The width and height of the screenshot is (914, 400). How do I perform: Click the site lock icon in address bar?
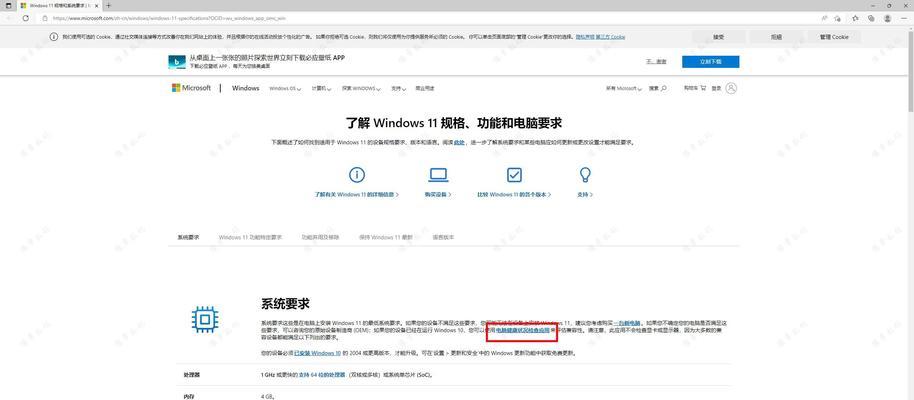(x=46, y=18)
